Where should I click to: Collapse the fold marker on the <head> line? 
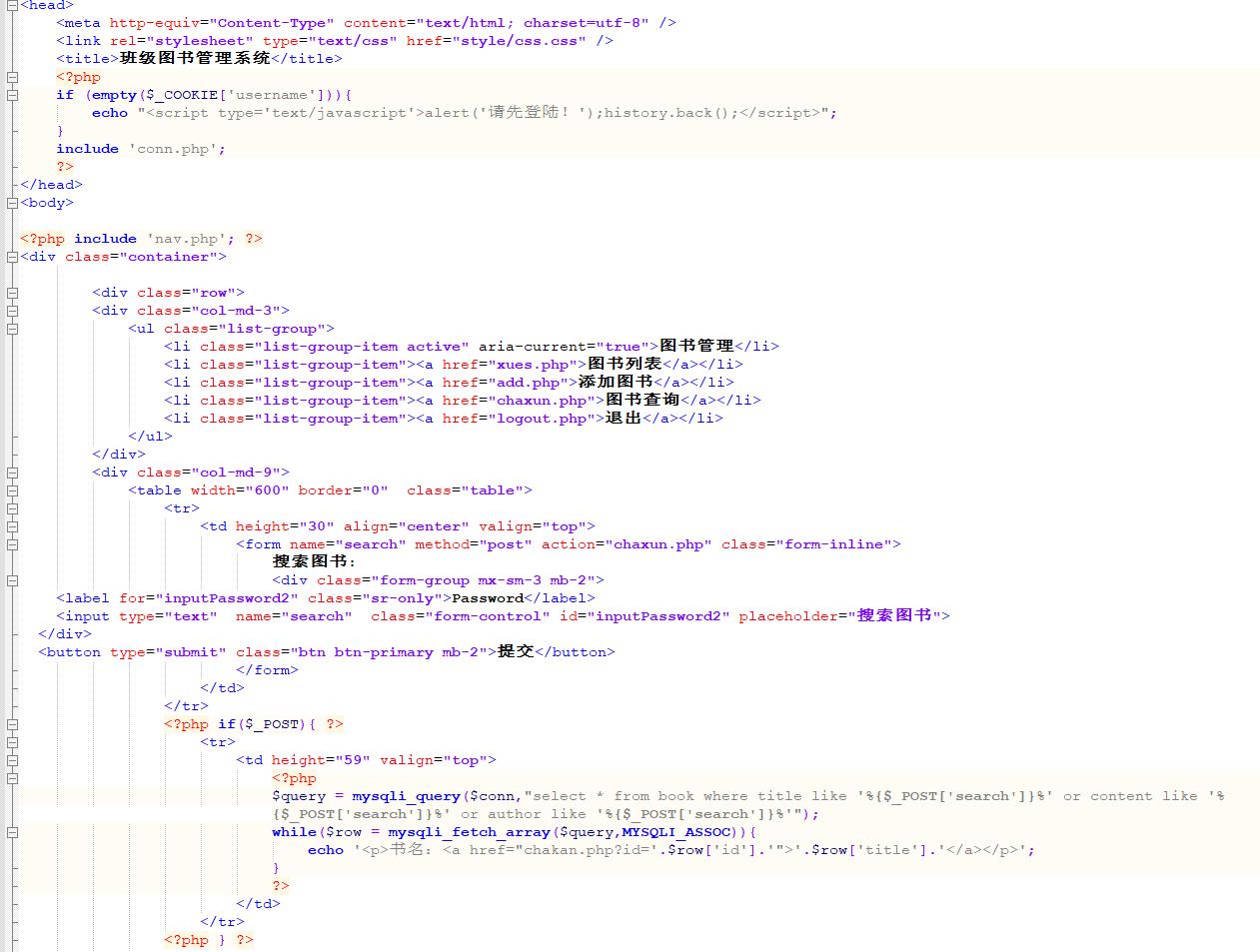point(12,5)
